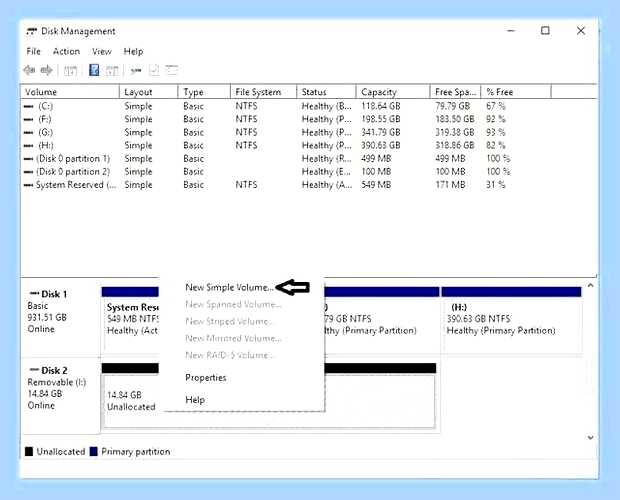Viewport: 620px width, 500px height.
Task: Click the blue Primary partition legend swatch
Action: click(94, 451)
